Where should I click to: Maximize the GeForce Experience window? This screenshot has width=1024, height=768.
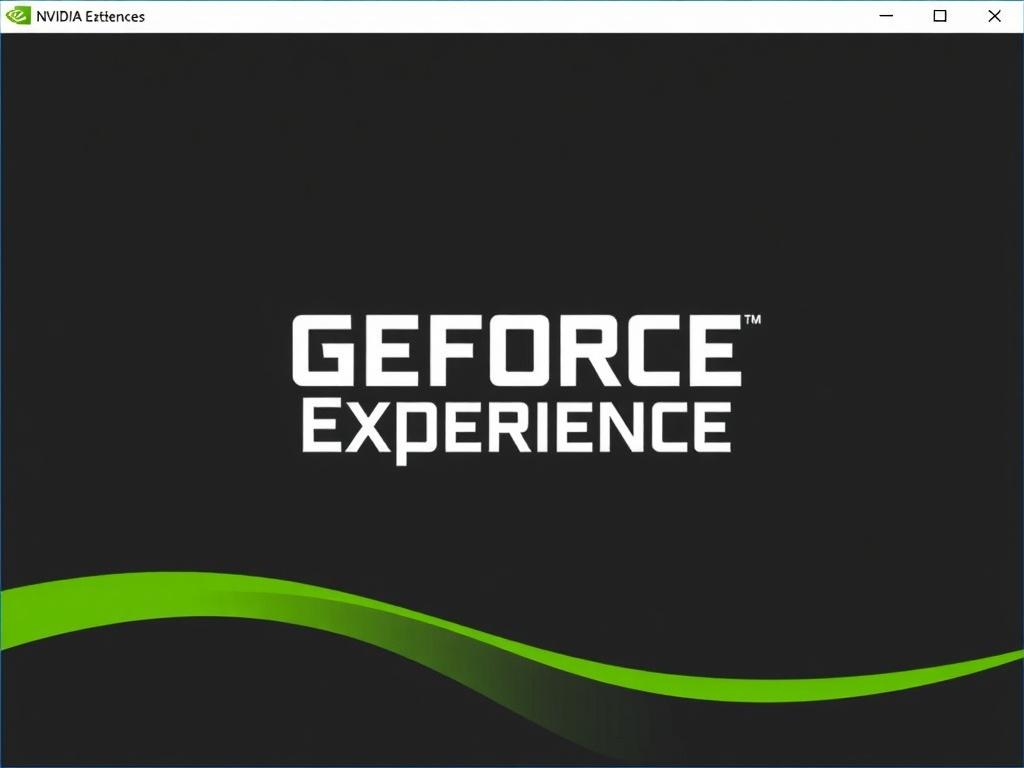[x=939, y=16]
